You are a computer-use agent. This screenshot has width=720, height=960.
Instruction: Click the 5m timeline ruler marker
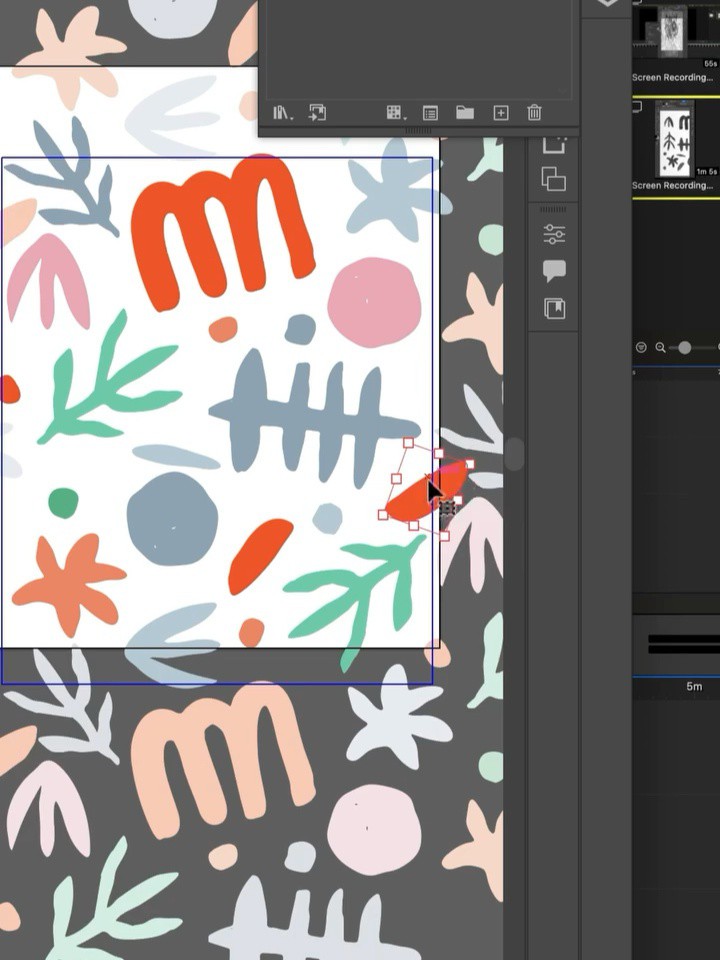point(694,687)
